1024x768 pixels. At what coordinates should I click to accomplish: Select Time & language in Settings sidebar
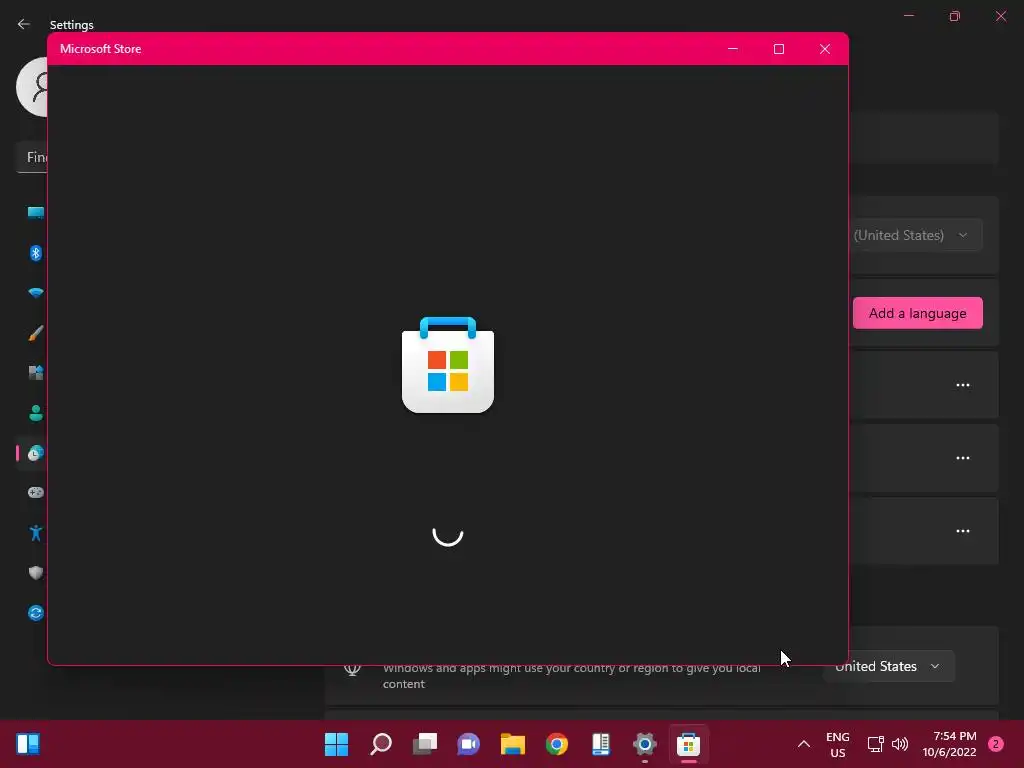[x=36, y=453]
